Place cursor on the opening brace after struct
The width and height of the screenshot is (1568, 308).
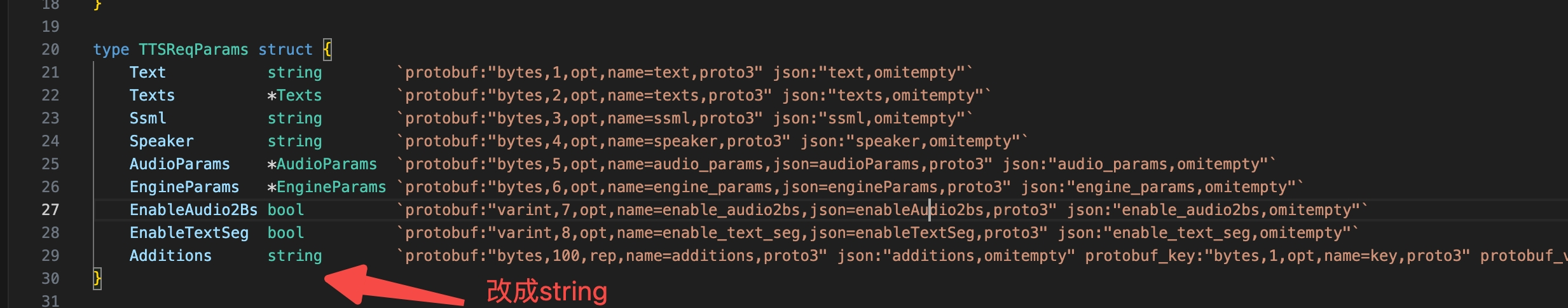(327, 50)
